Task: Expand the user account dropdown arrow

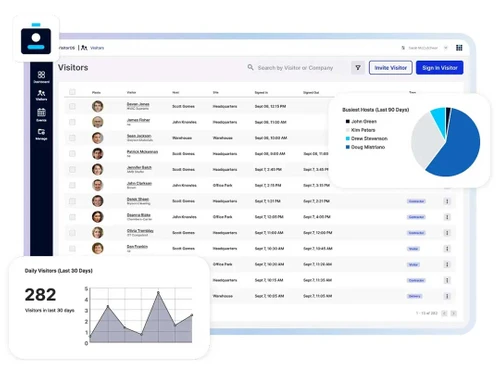Action: (446, 48)
